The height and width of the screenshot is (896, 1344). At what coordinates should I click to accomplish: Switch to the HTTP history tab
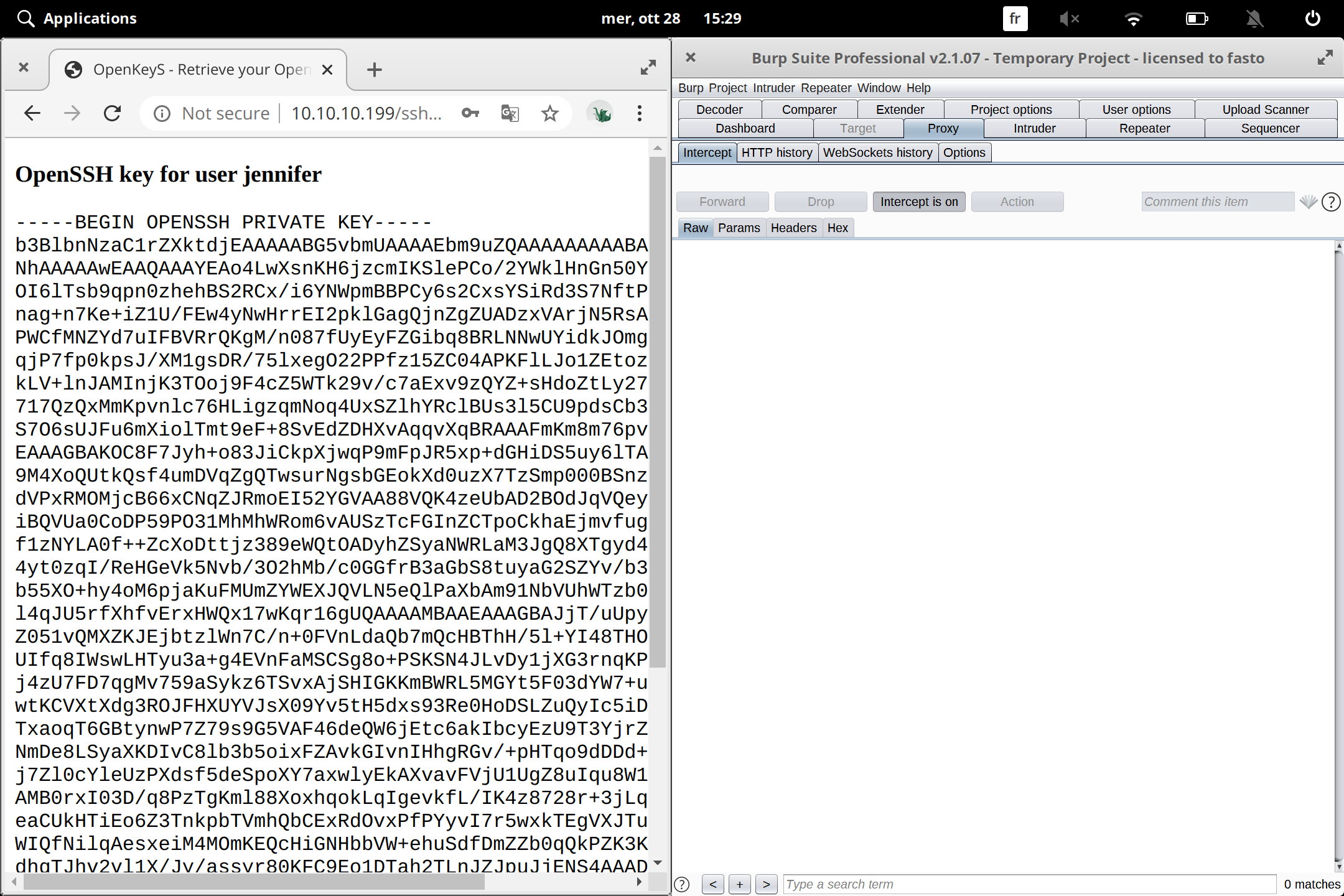point(777,152)
